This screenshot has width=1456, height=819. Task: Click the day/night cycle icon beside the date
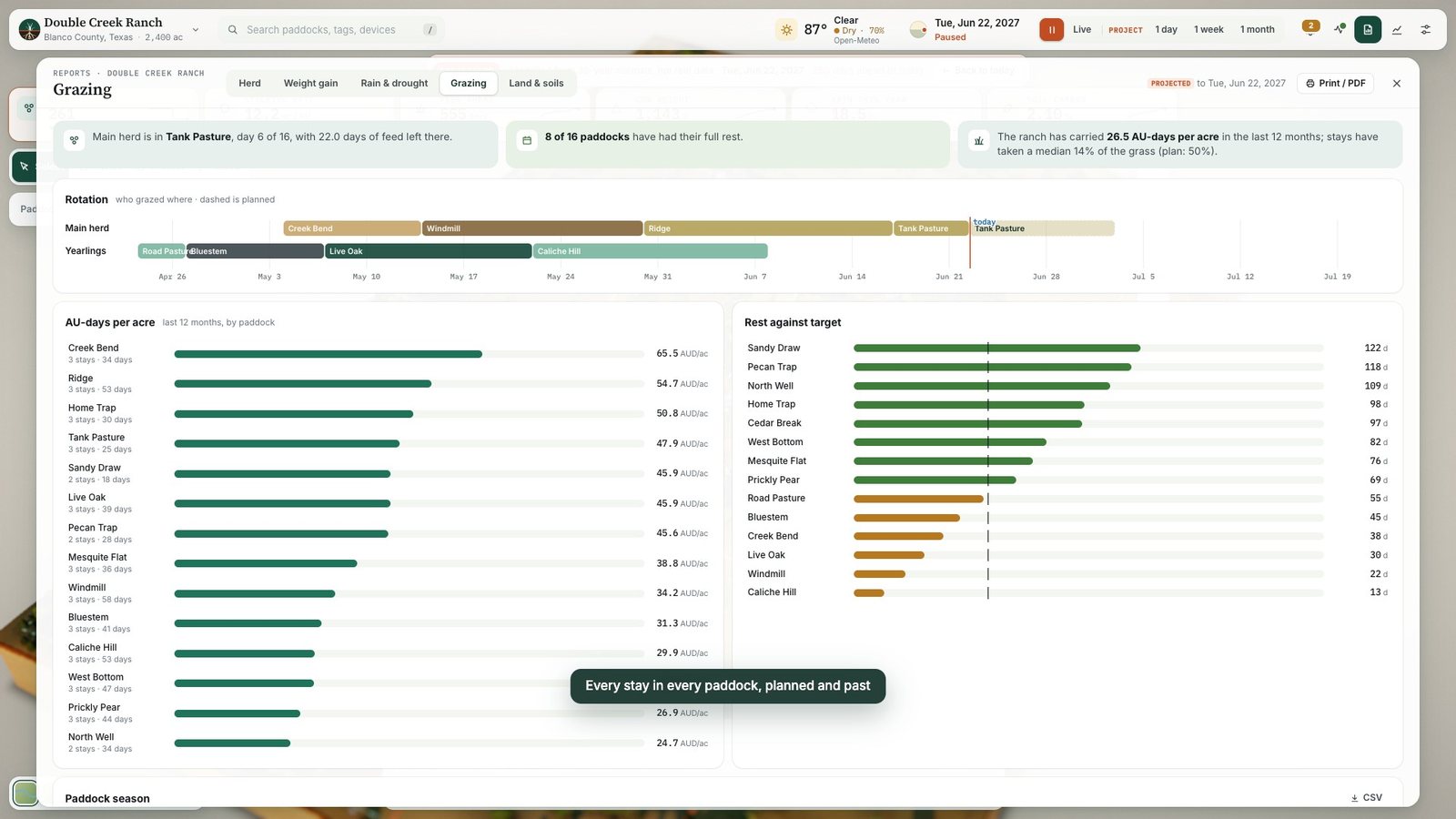(918, 30)
